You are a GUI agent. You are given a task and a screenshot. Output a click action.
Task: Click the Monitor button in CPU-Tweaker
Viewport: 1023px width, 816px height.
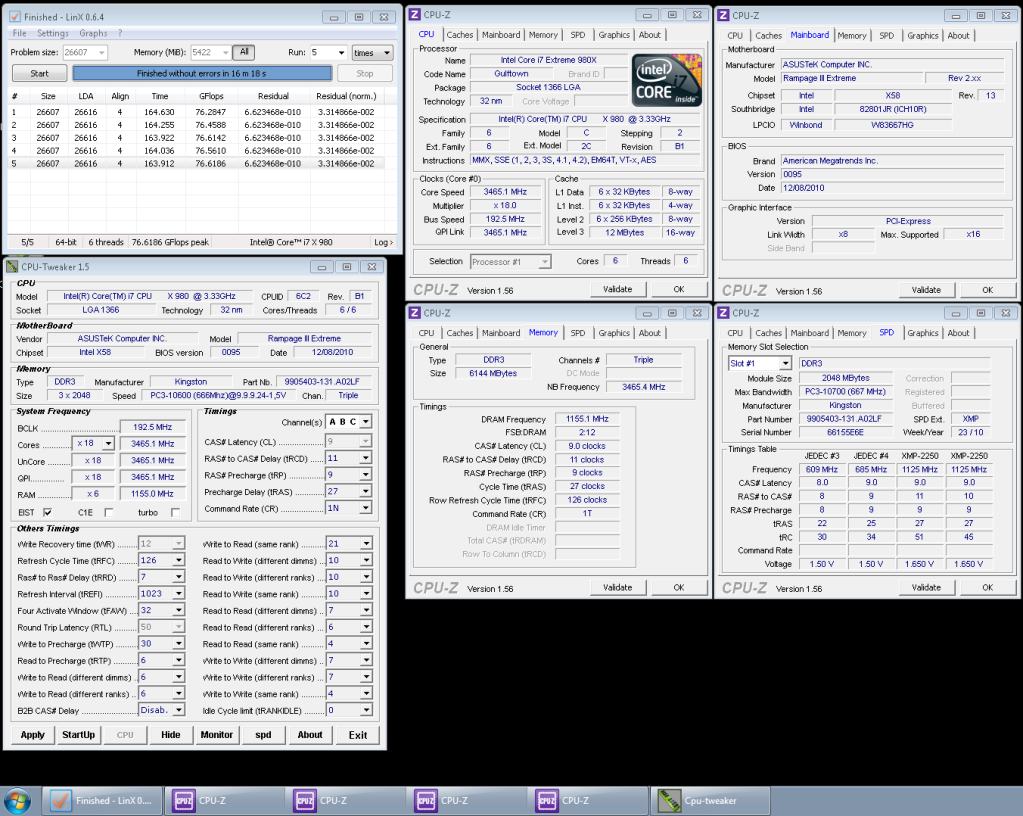pos(217,734)
